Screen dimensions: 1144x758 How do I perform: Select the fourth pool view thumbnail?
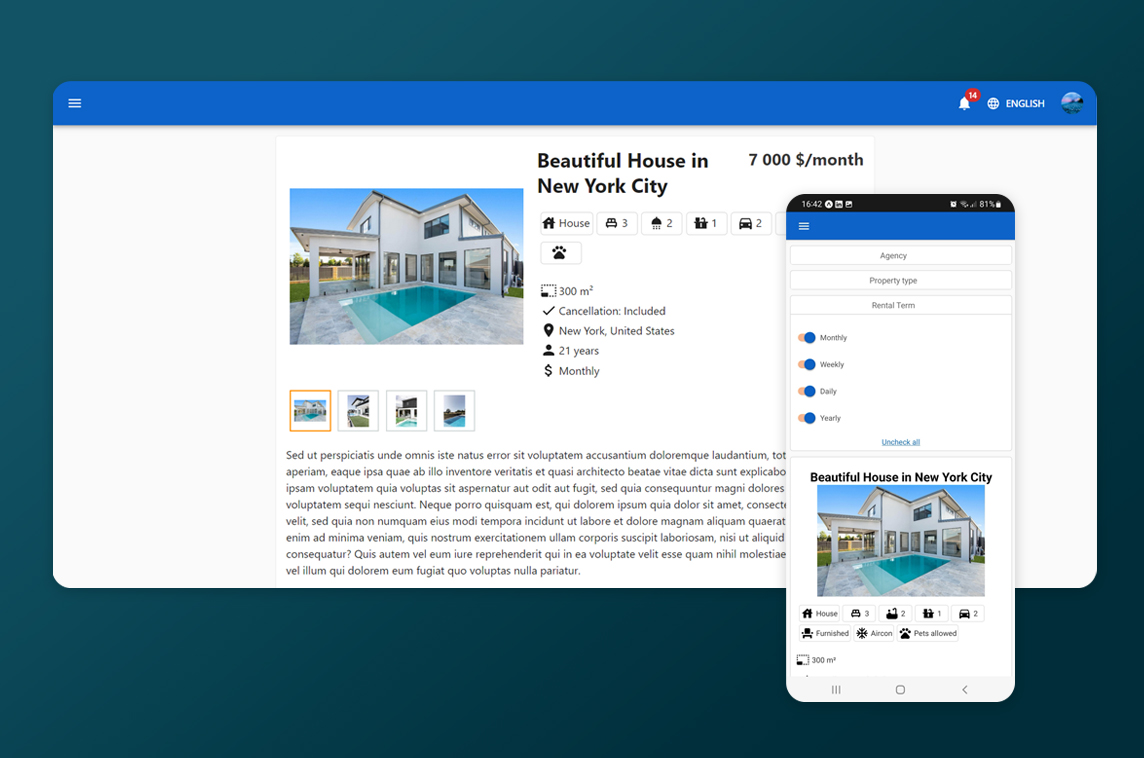455,411
